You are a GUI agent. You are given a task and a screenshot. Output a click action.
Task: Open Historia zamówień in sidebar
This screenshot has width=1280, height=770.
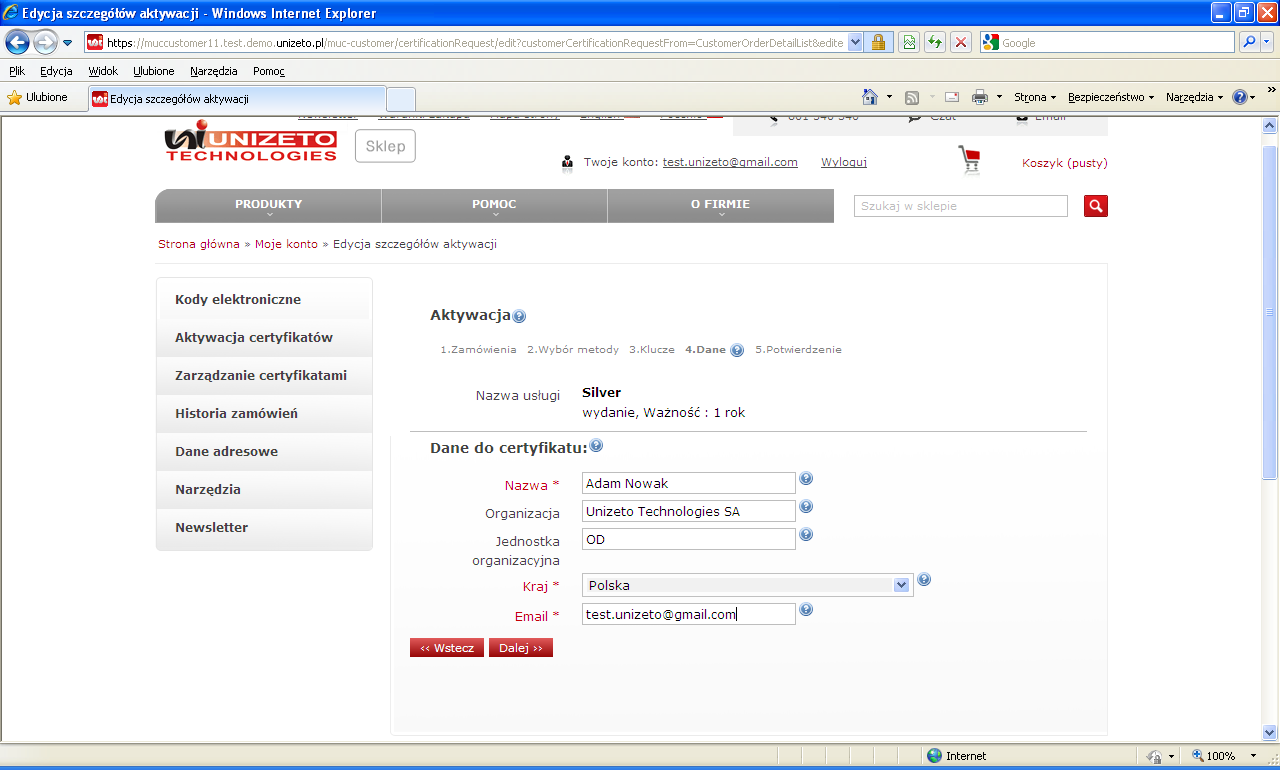click(264, 414)
